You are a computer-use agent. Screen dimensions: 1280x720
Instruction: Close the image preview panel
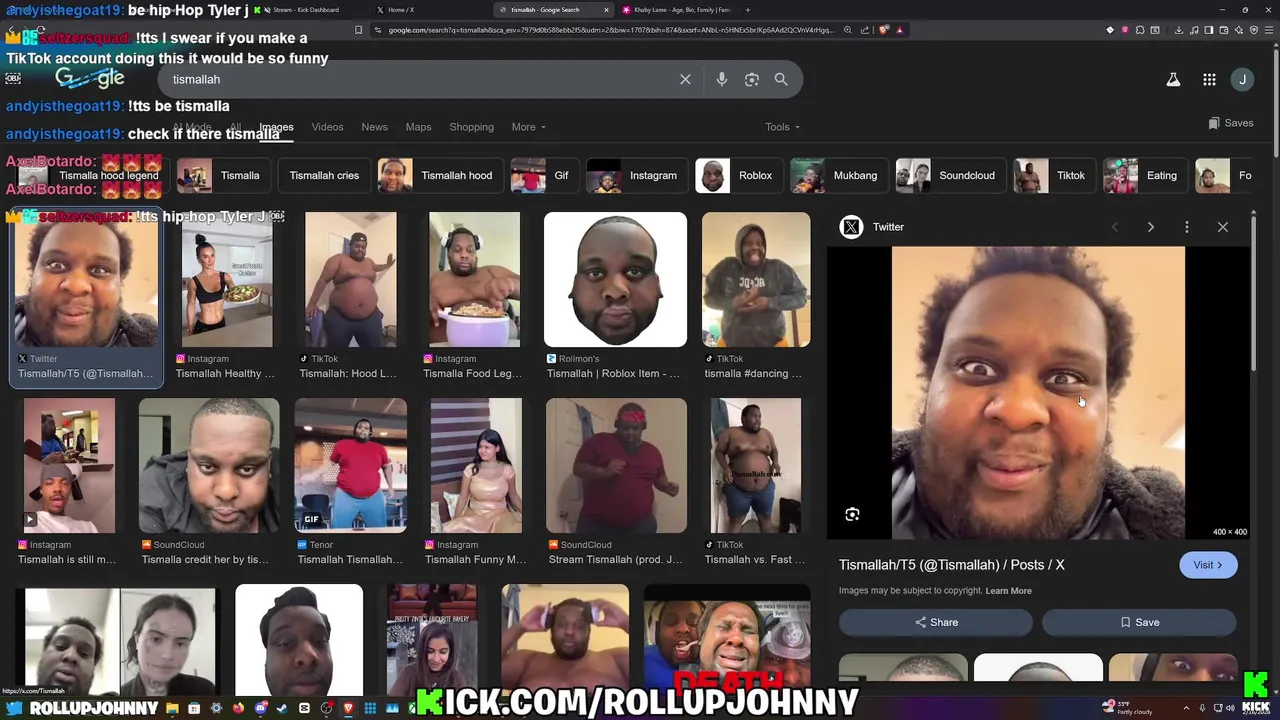1222,227
